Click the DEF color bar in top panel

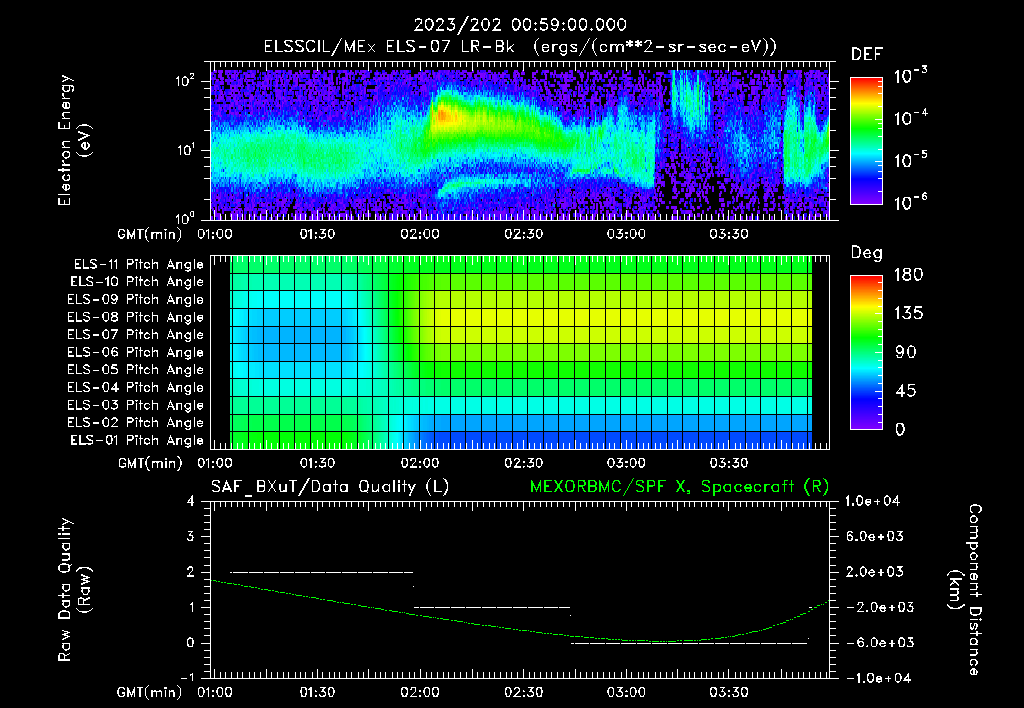click(x=867, y=141)
